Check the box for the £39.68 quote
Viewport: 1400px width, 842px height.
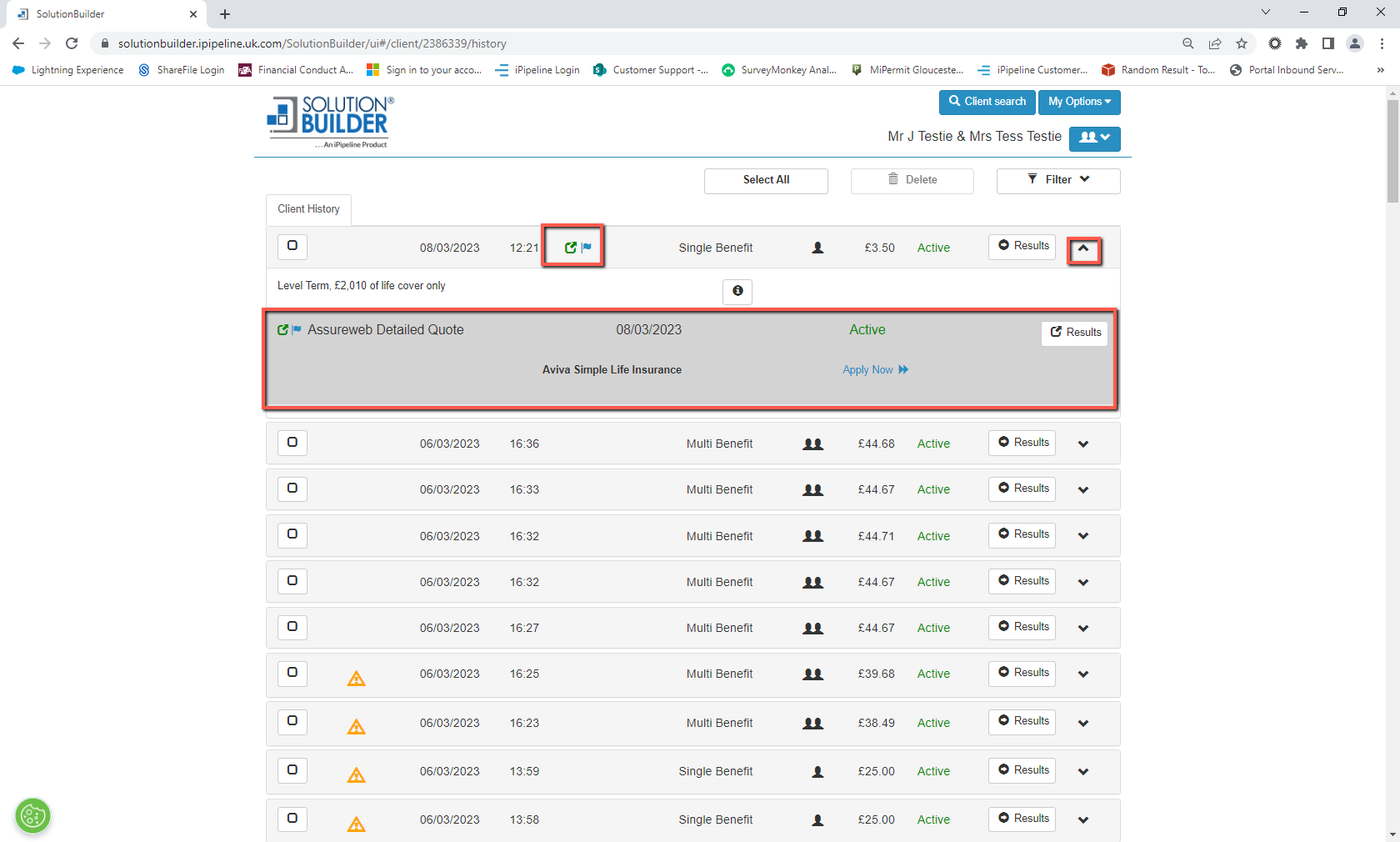click(292, 673)
